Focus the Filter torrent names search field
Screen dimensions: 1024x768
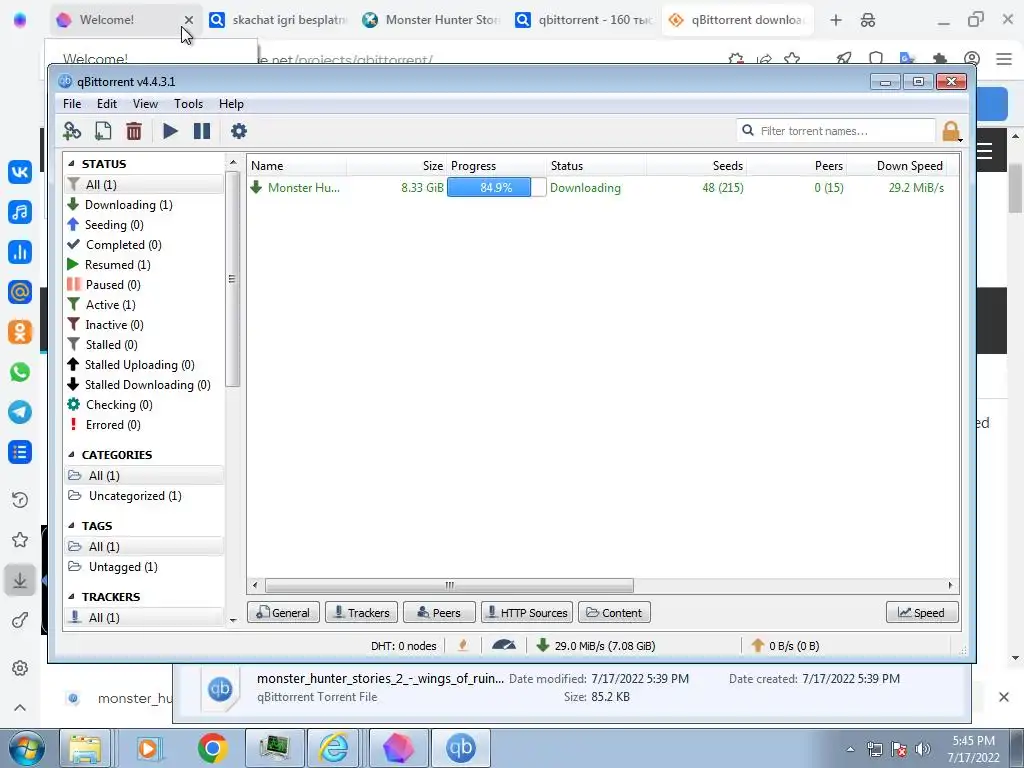(836, 131)
